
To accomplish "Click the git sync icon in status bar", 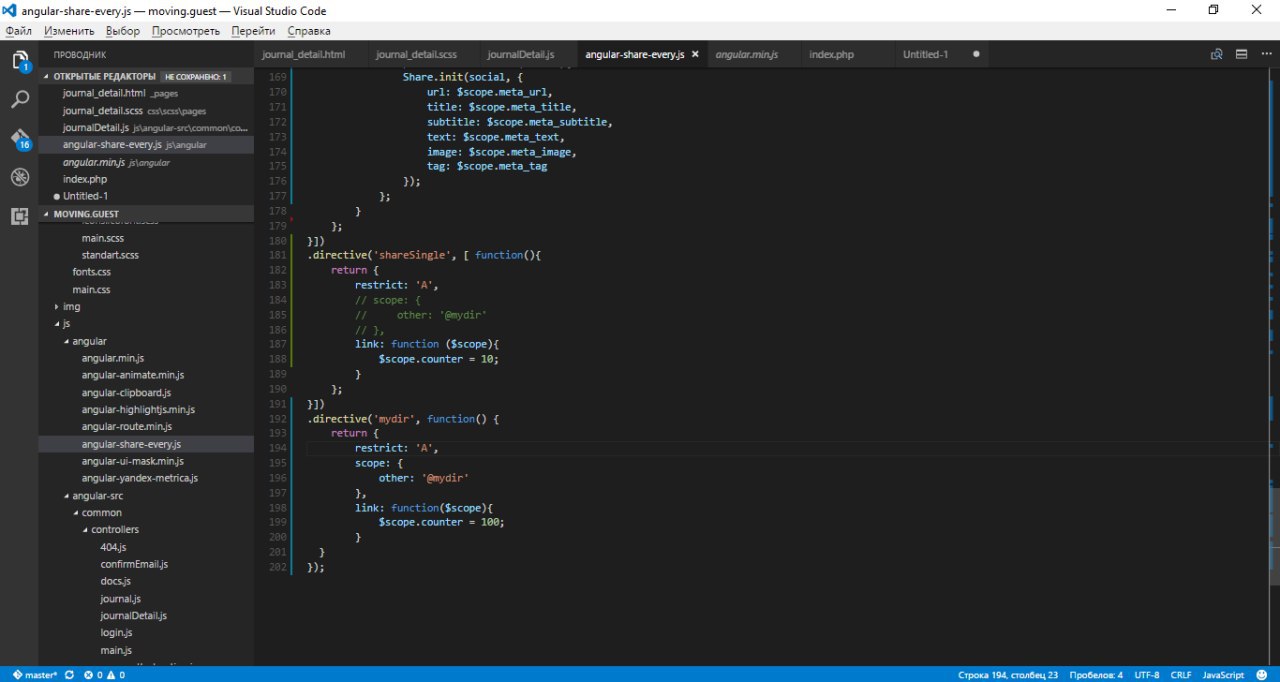I will [x=69, y=675].
